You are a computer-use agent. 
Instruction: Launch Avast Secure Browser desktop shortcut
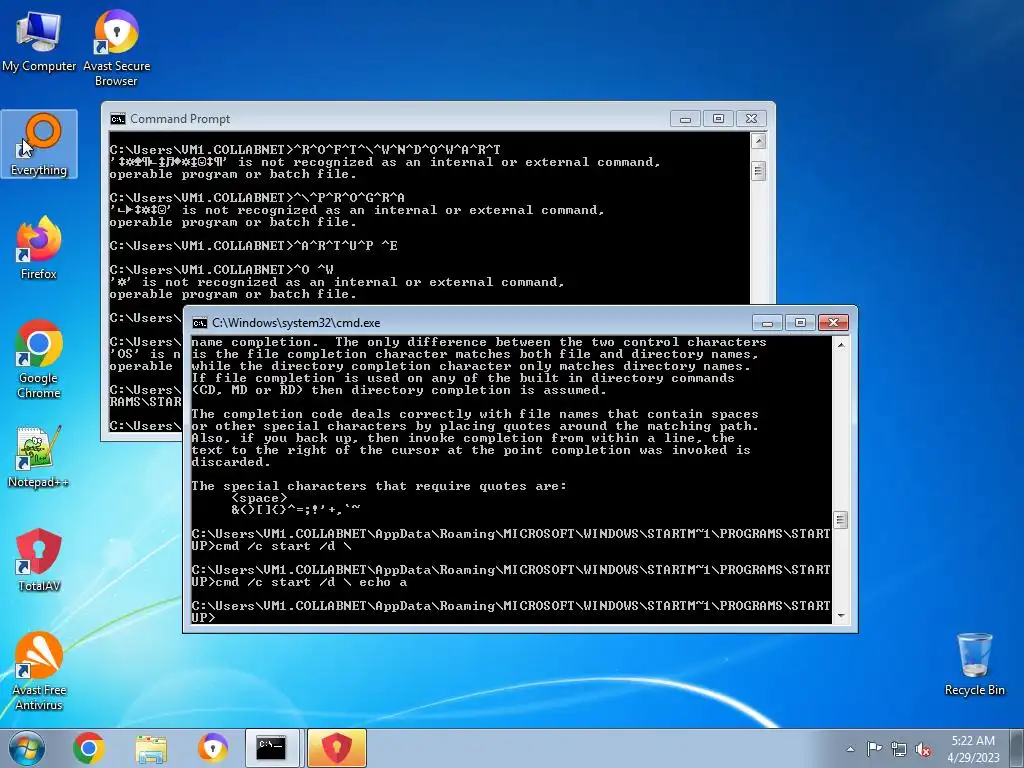pos(116,47)
